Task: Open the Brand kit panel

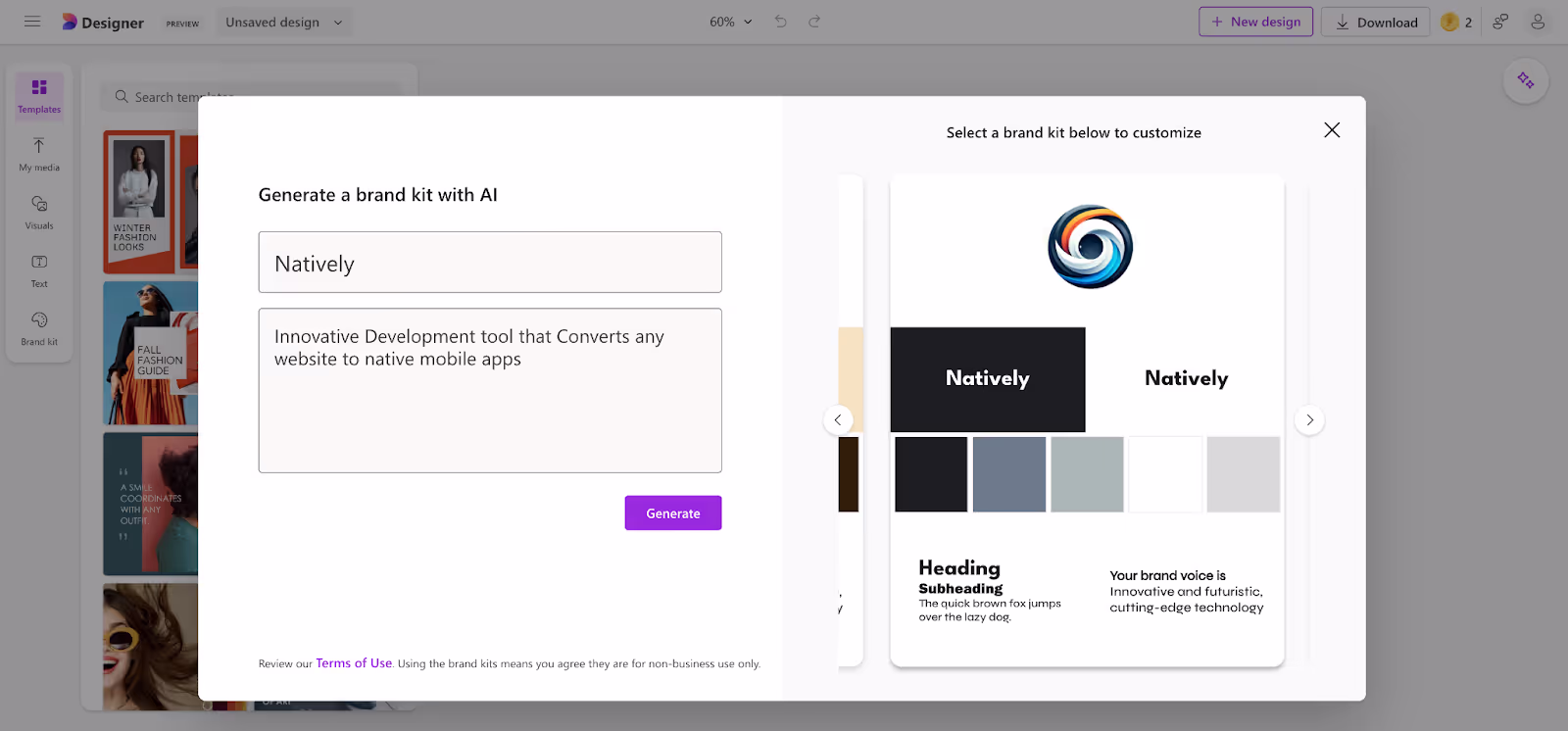Action: [39, 328]
